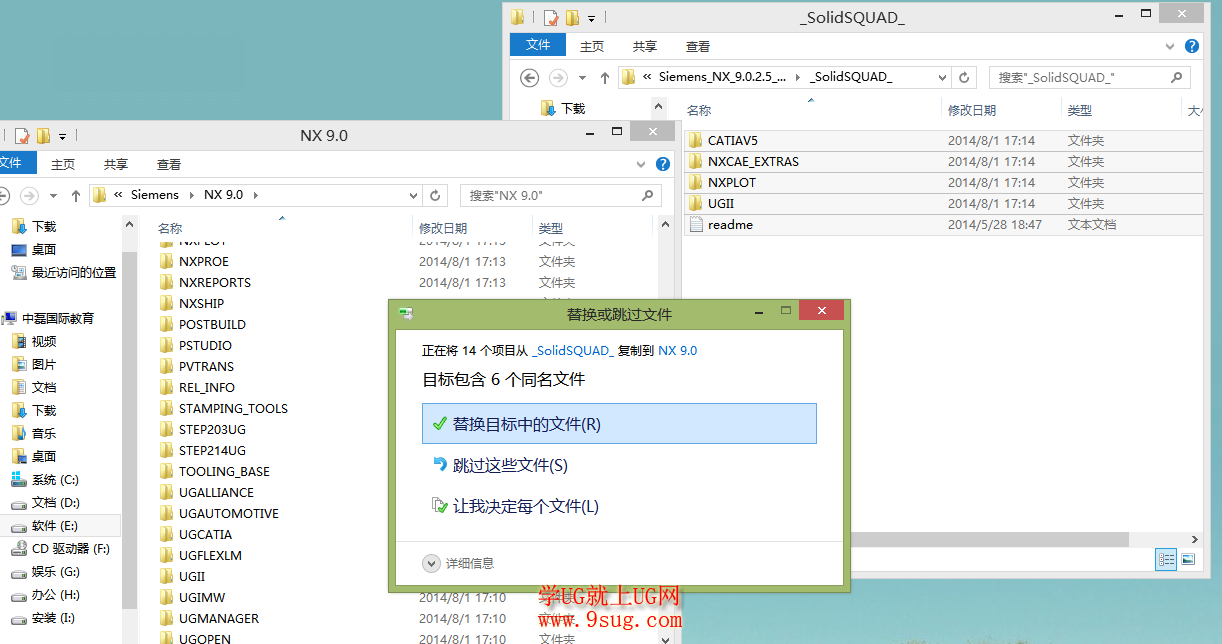This screenshot has width=1222, height=644.
Task: Open address dropdown in NX 9.0 window
Action: (413, 195)
